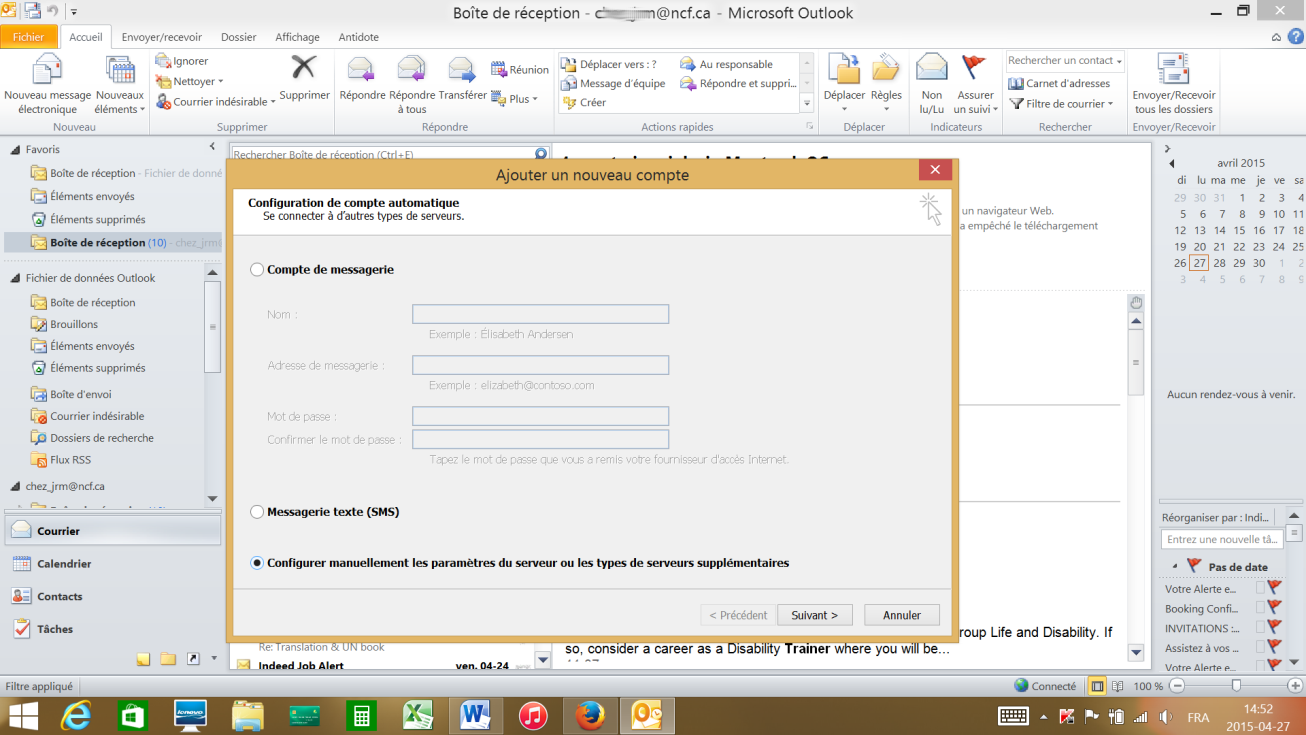Collapse Fichier de données Outlook tree
Image resolution: width=1306 pixels, height=735 pixels.
[15, 279]
